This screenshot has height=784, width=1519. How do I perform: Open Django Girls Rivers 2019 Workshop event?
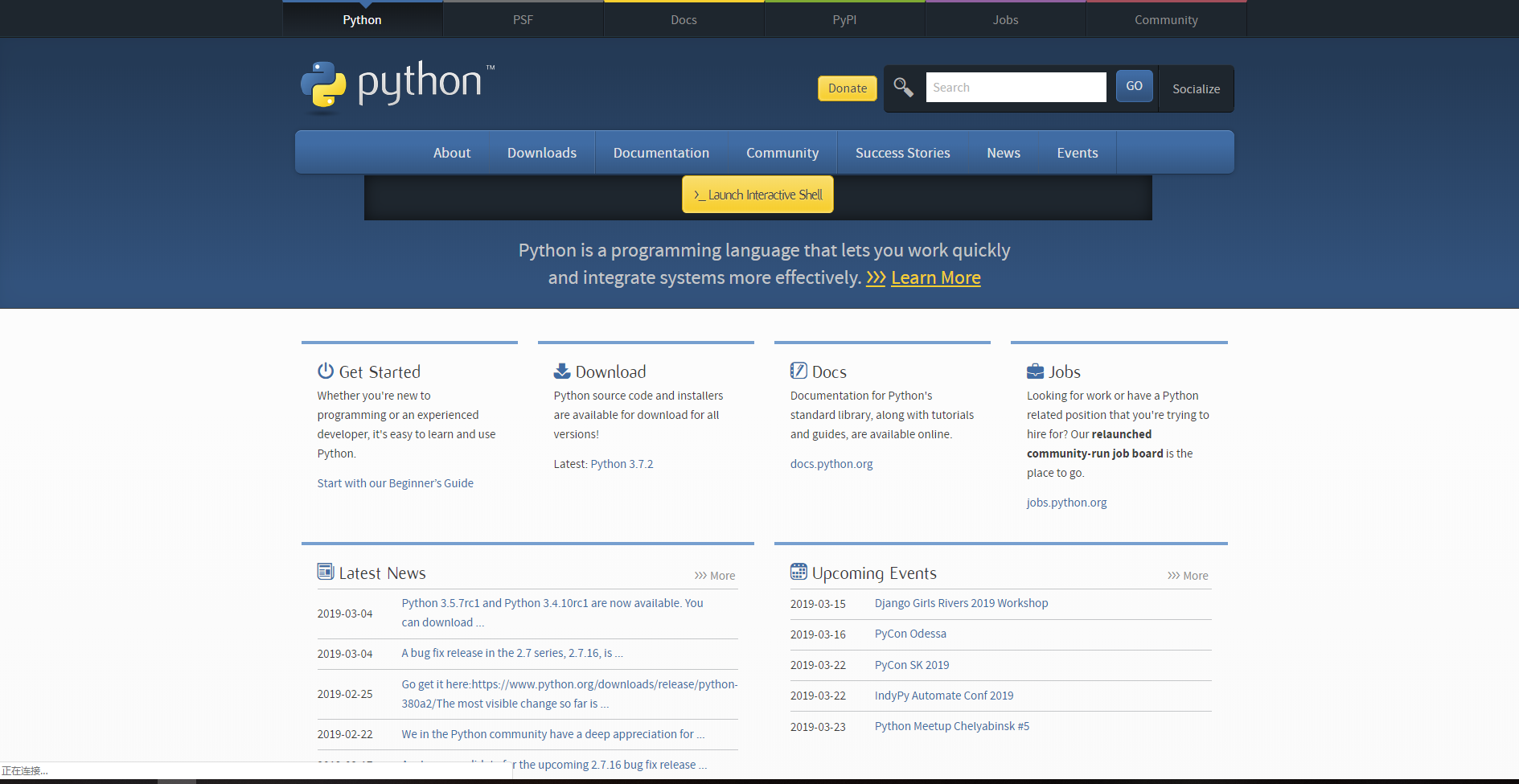(961, 603)
